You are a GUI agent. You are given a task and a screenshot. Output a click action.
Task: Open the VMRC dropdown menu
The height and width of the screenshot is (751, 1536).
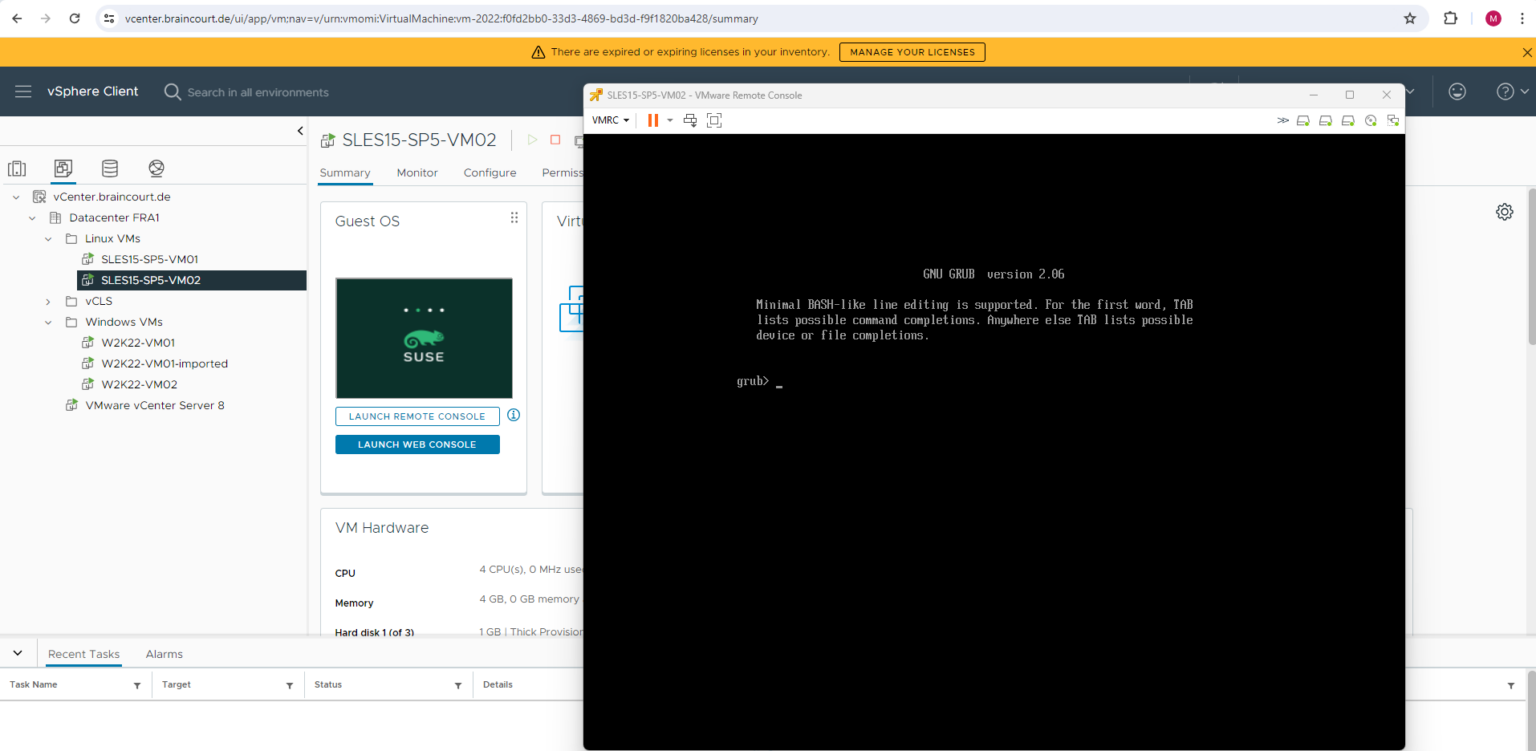pos(610,120)
